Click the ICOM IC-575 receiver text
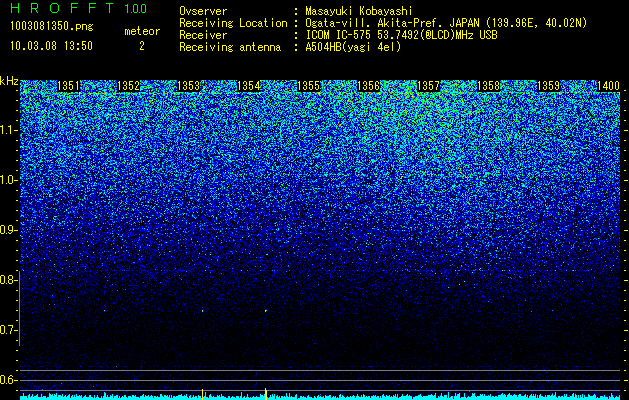Image resolution: width=629 pixels, height=400 pixels. (401, 35)
